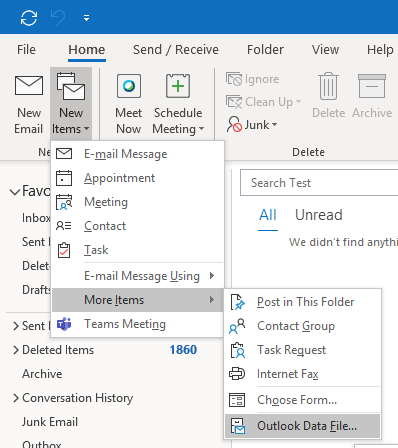This screenshot has width=398, height=448.
Task: Click the Search Test input box
Action: pos(319,183)
